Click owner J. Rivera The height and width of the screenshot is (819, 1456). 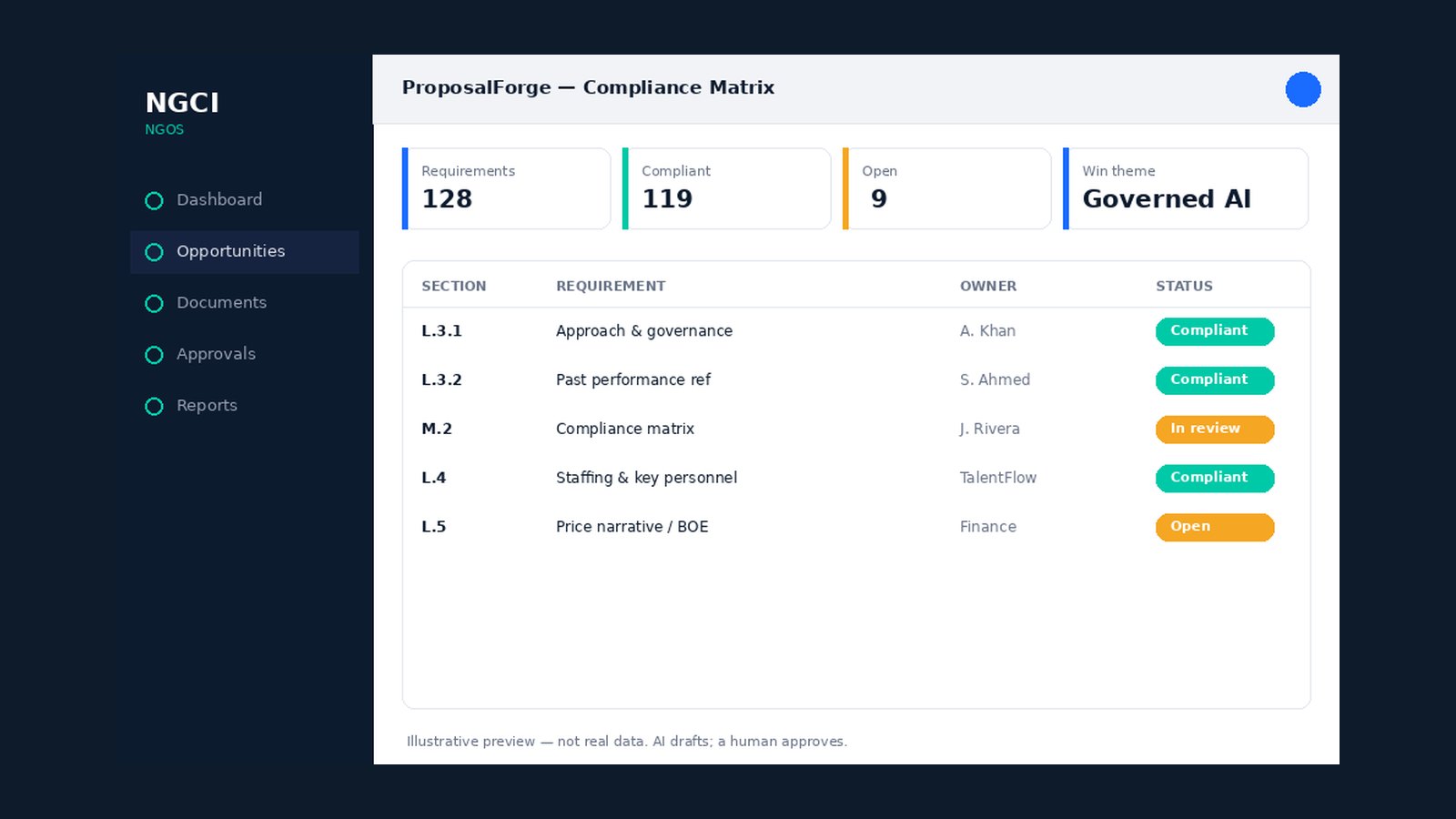(990, 429)
